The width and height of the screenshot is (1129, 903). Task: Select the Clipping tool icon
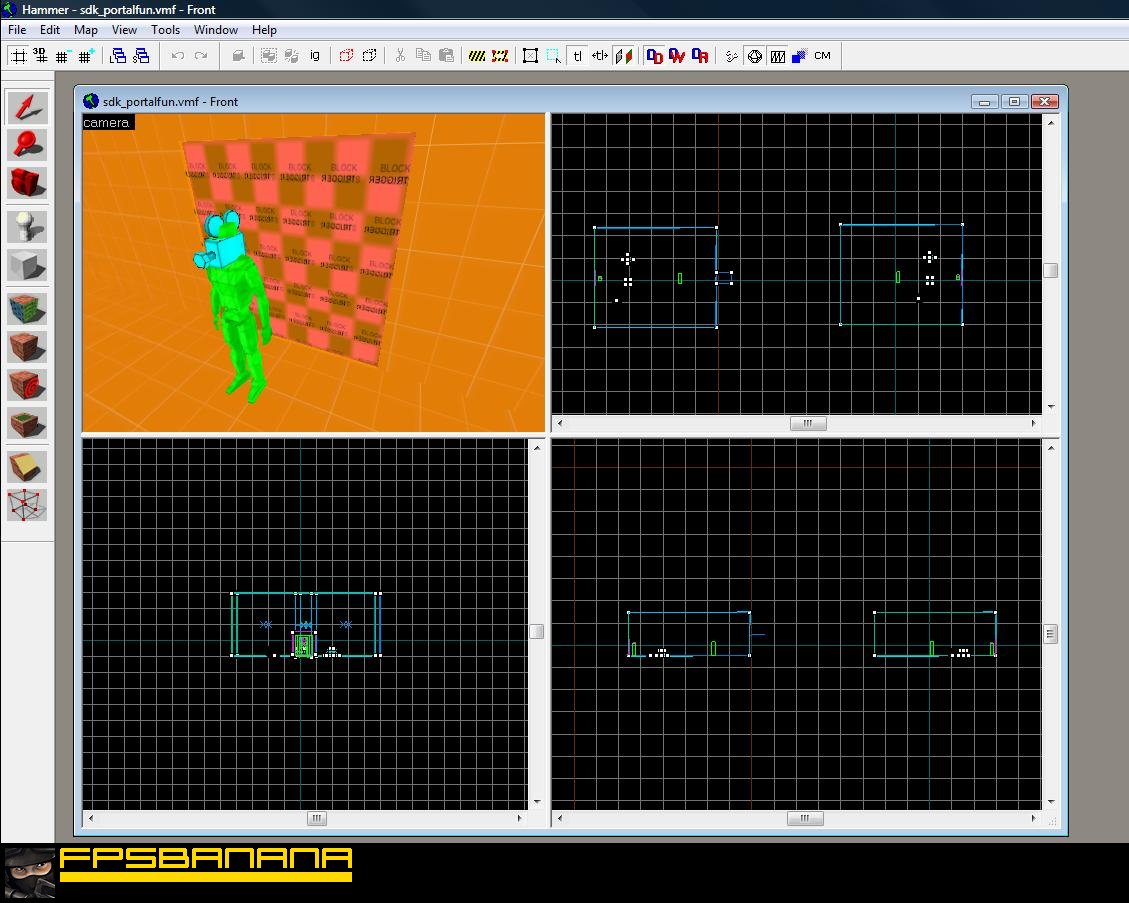pyautogui.click(x=27, y=467)
